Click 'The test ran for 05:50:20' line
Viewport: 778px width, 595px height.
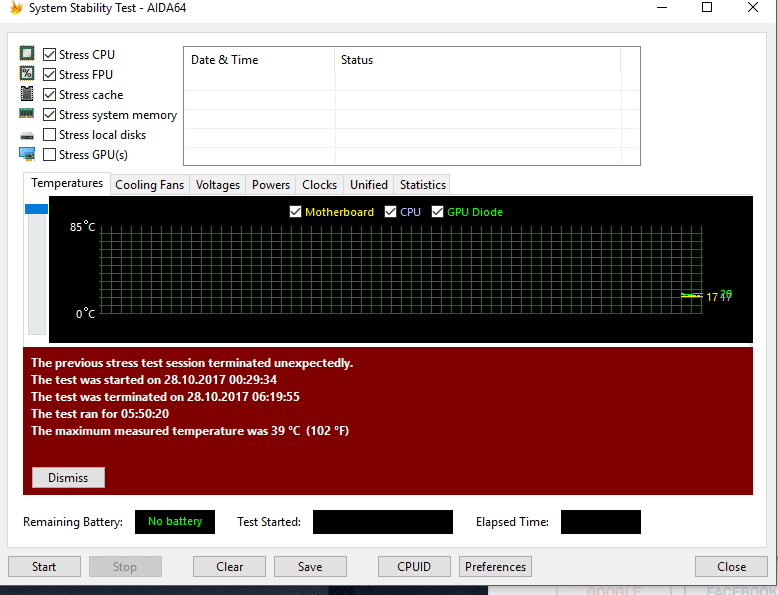point(100,414)
